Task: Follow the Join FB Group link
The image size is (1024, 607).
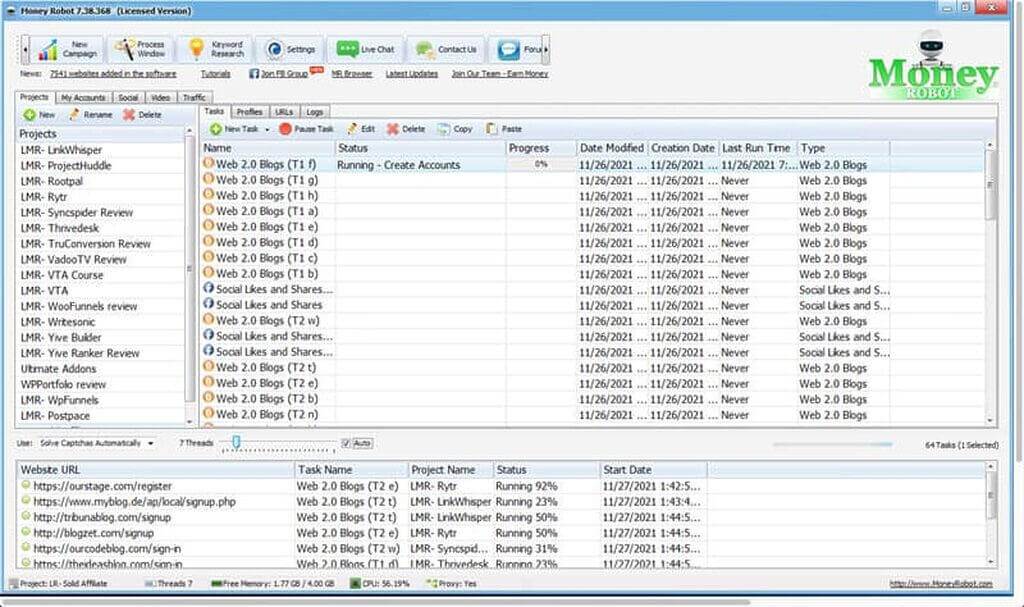Action: [x=284, y=74]
